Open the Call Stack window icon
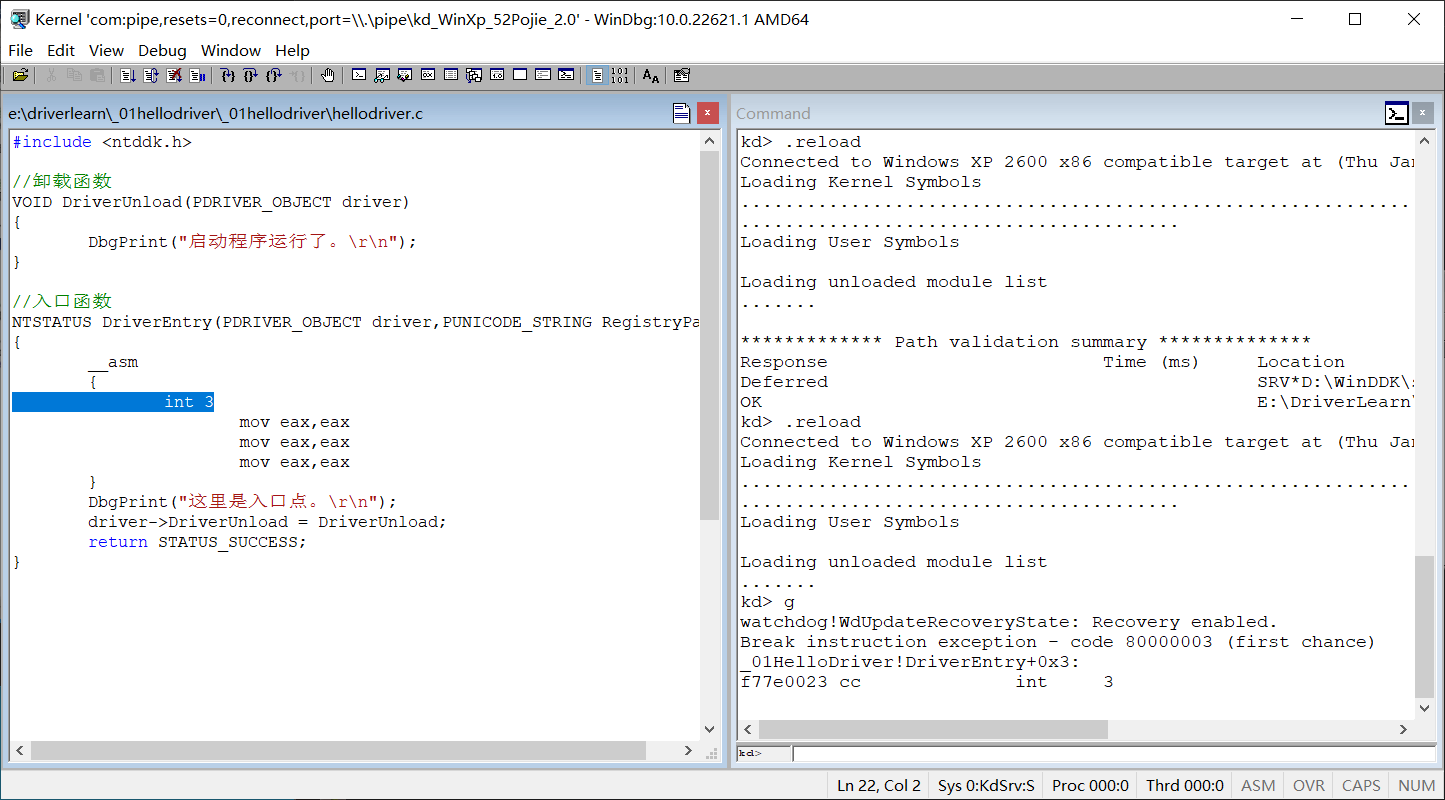Screen dimensions: 1445x800 (474, 75)
